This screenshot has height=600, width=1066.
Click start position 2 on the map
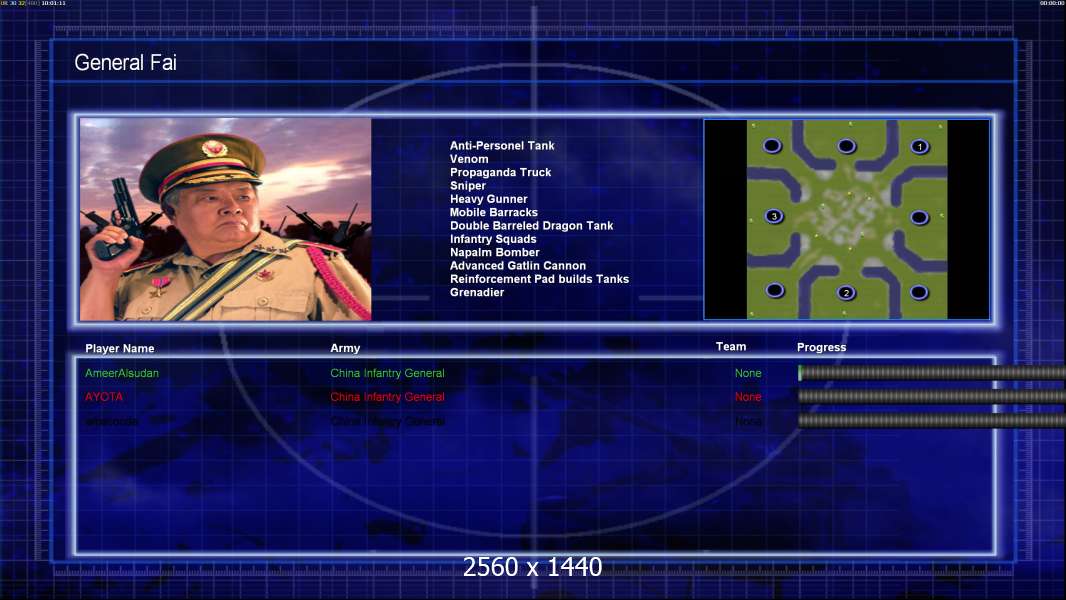(846, 293)
